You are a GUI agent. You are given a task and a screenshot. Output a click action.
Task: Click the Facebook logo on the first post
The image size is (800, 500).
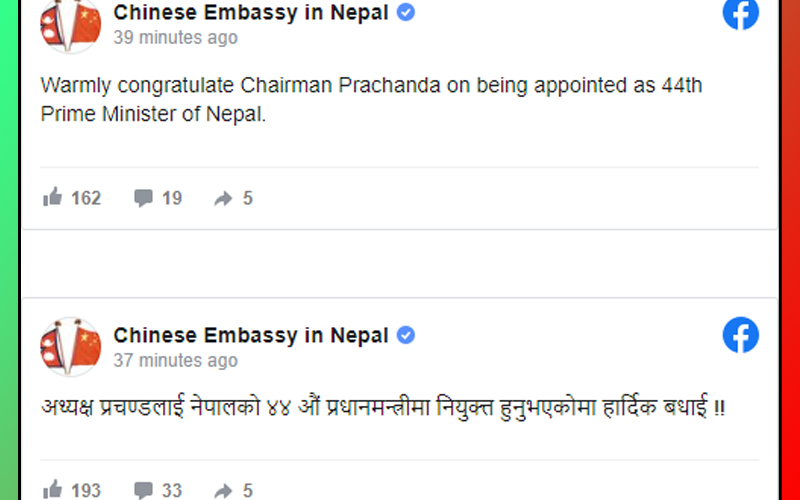tap(741, 13)
